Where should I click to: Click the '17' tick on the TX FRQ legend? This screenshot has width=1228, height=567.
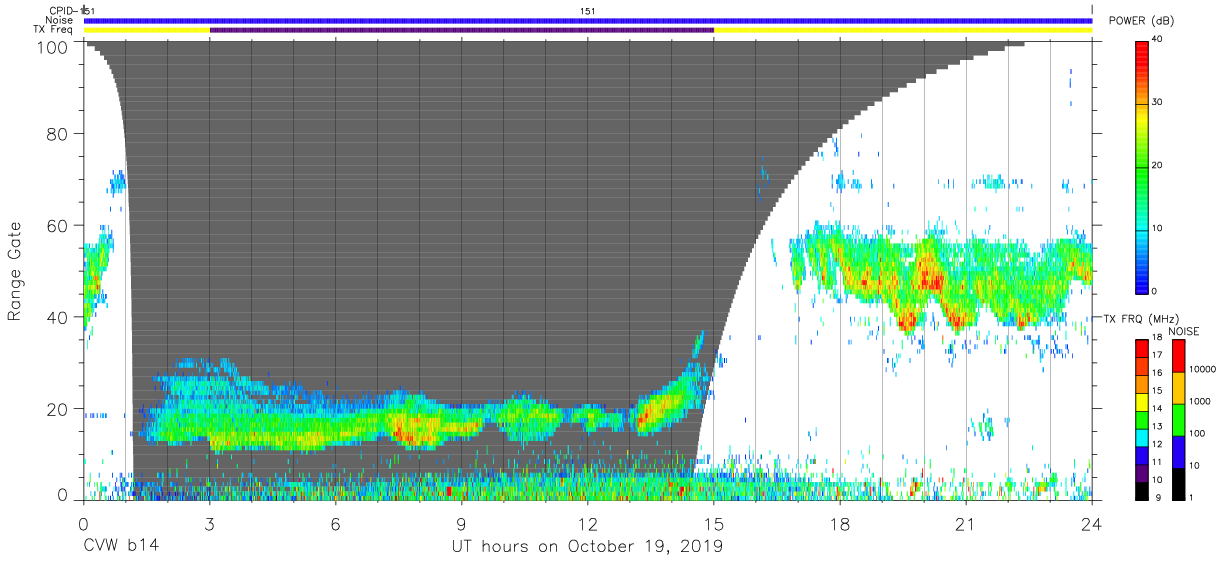tap(1157, 355)
